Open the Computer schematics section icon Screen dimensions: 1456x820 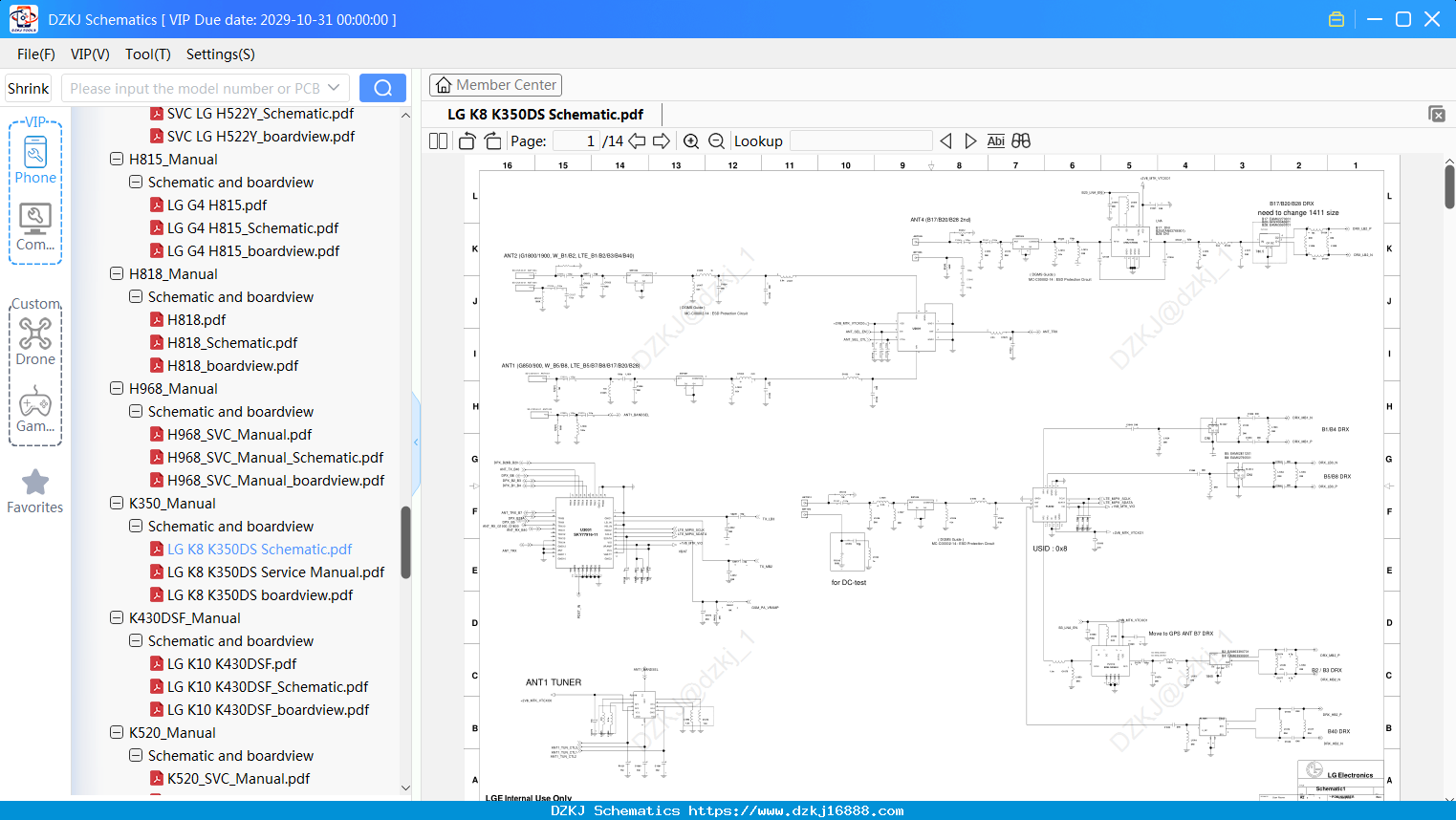point(35,219)
